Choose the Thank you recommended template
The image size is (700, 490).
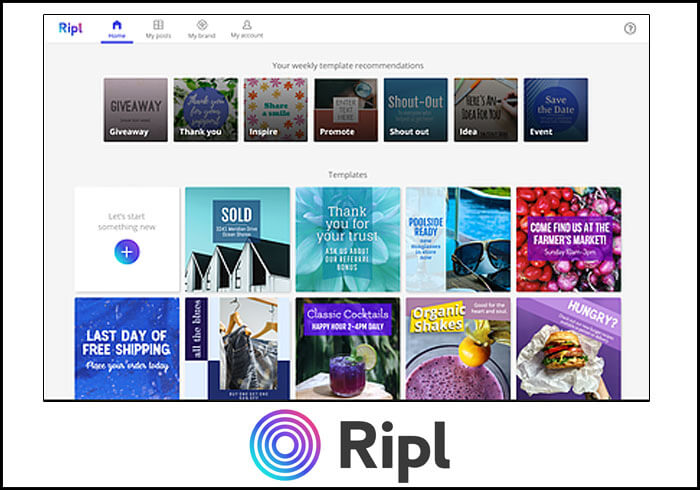(x=206, y=110)
